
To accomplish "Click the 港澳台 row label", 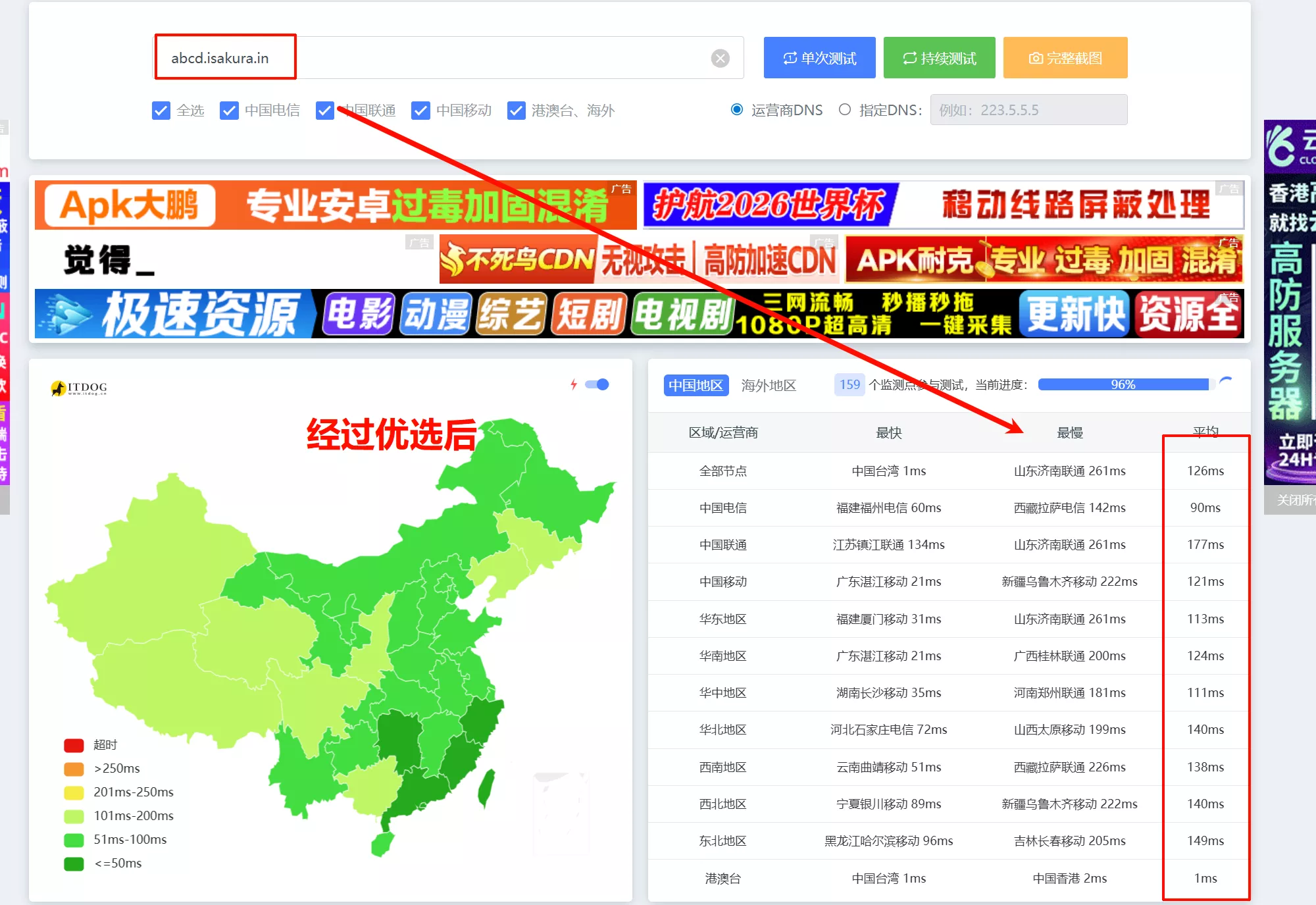I will click(723, 878).
